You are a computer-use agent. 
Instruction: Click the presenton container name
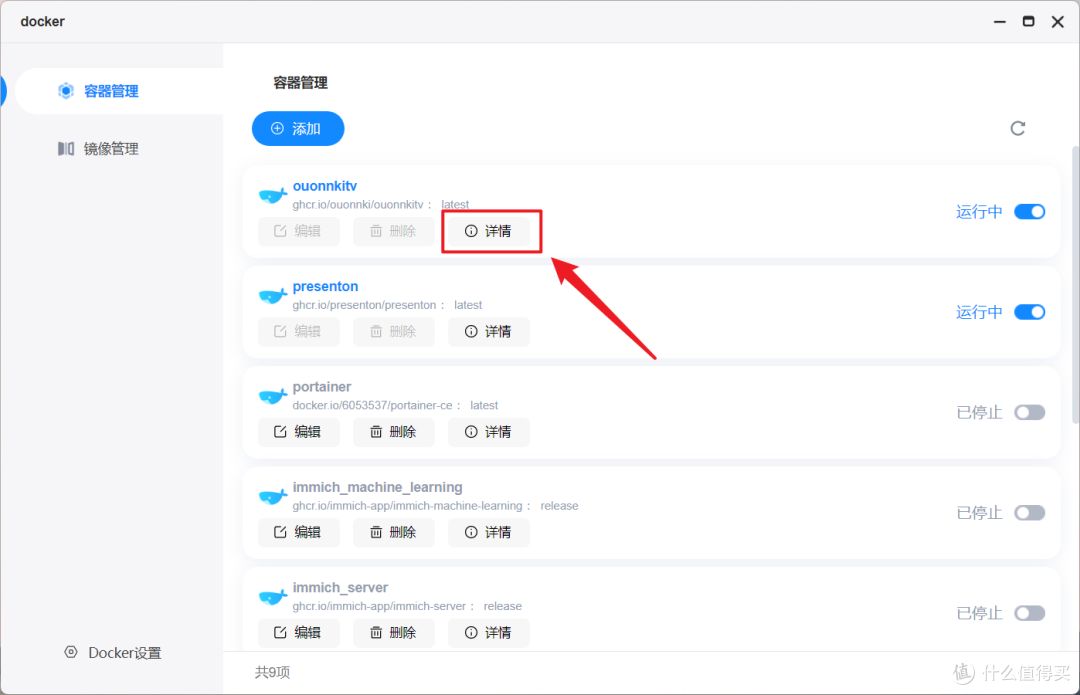point(325,287)
